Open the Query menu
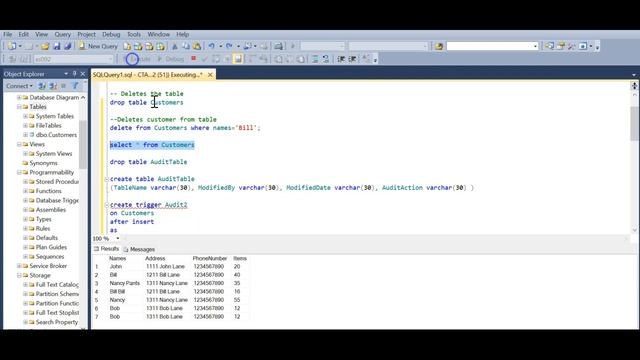640x360 pixels. [62, 34]
